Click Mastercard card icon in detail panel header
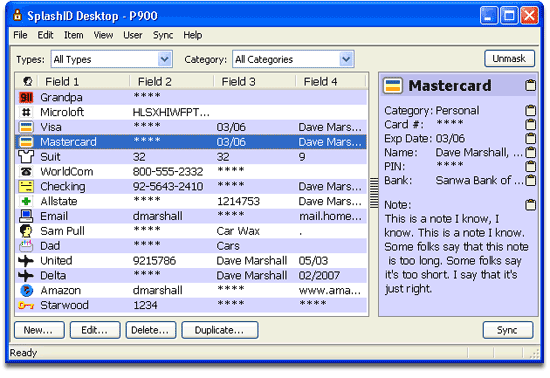 (x=393, y=86)
